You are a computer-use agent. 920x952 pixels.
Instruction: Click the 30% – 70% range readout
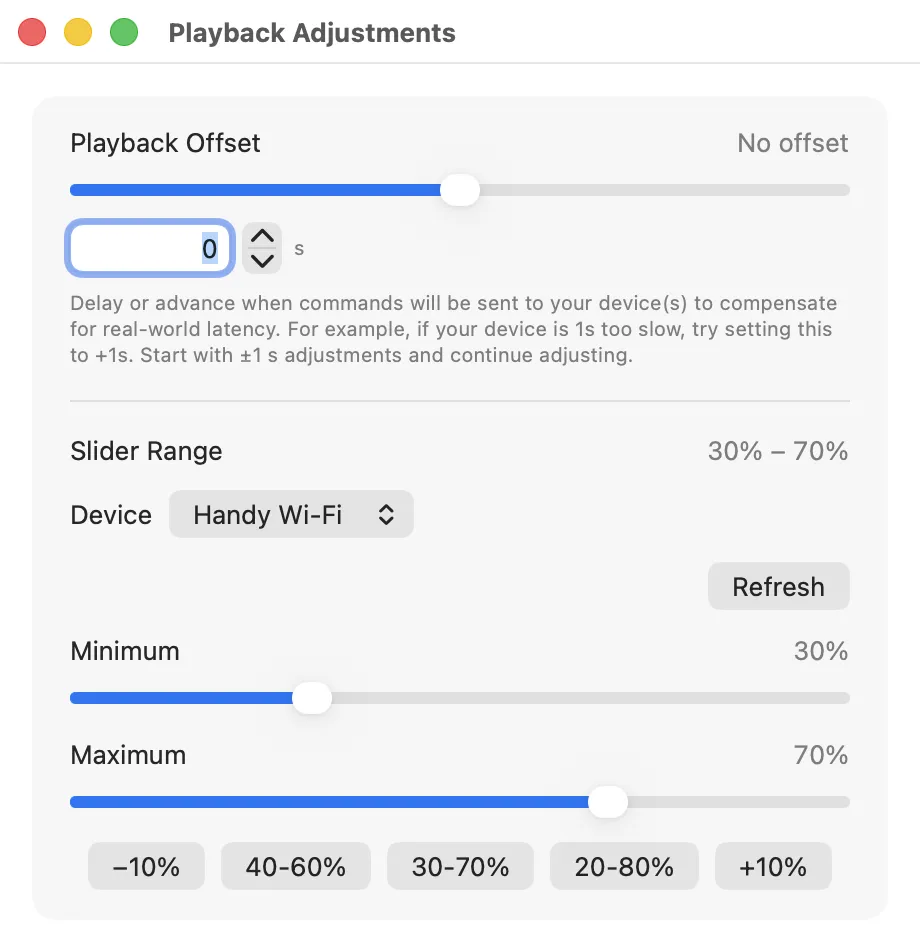point(779,451)
